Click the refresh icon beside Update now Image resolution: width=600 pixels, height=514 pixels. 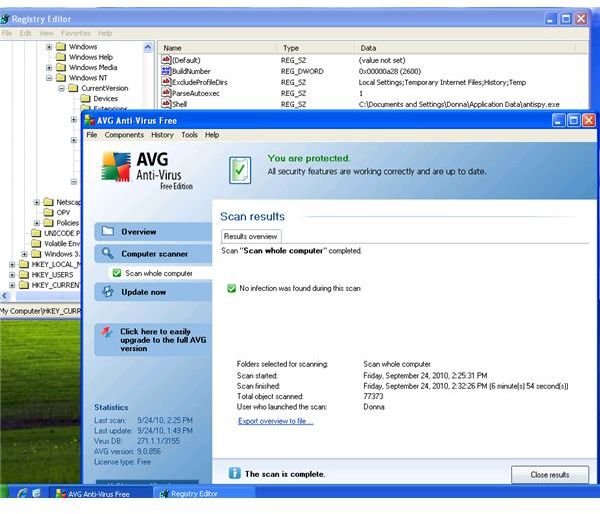point(108,292)
